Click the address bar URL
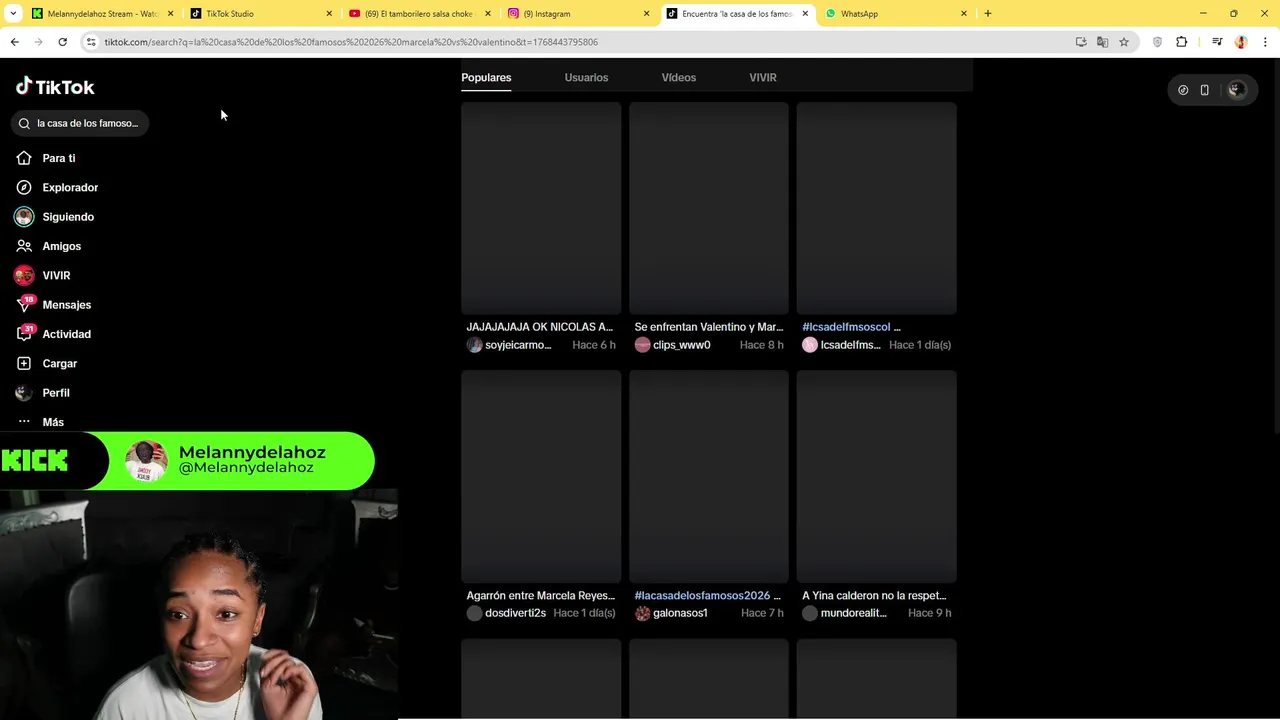The height and width of the screenshot is (720, 1280). point(351,42)
